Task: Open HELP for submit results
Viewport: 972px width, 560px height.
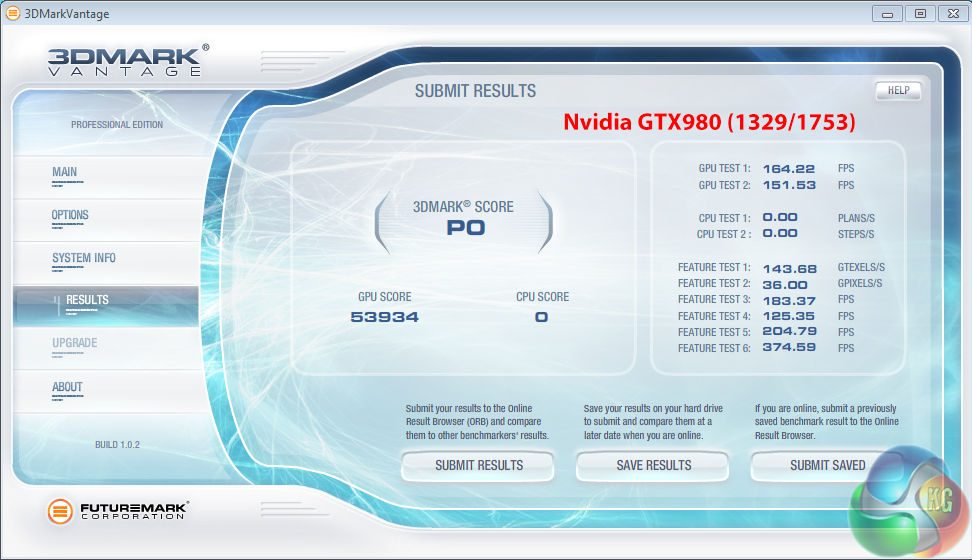Action: pyautogui.click(x=898, y=91)
